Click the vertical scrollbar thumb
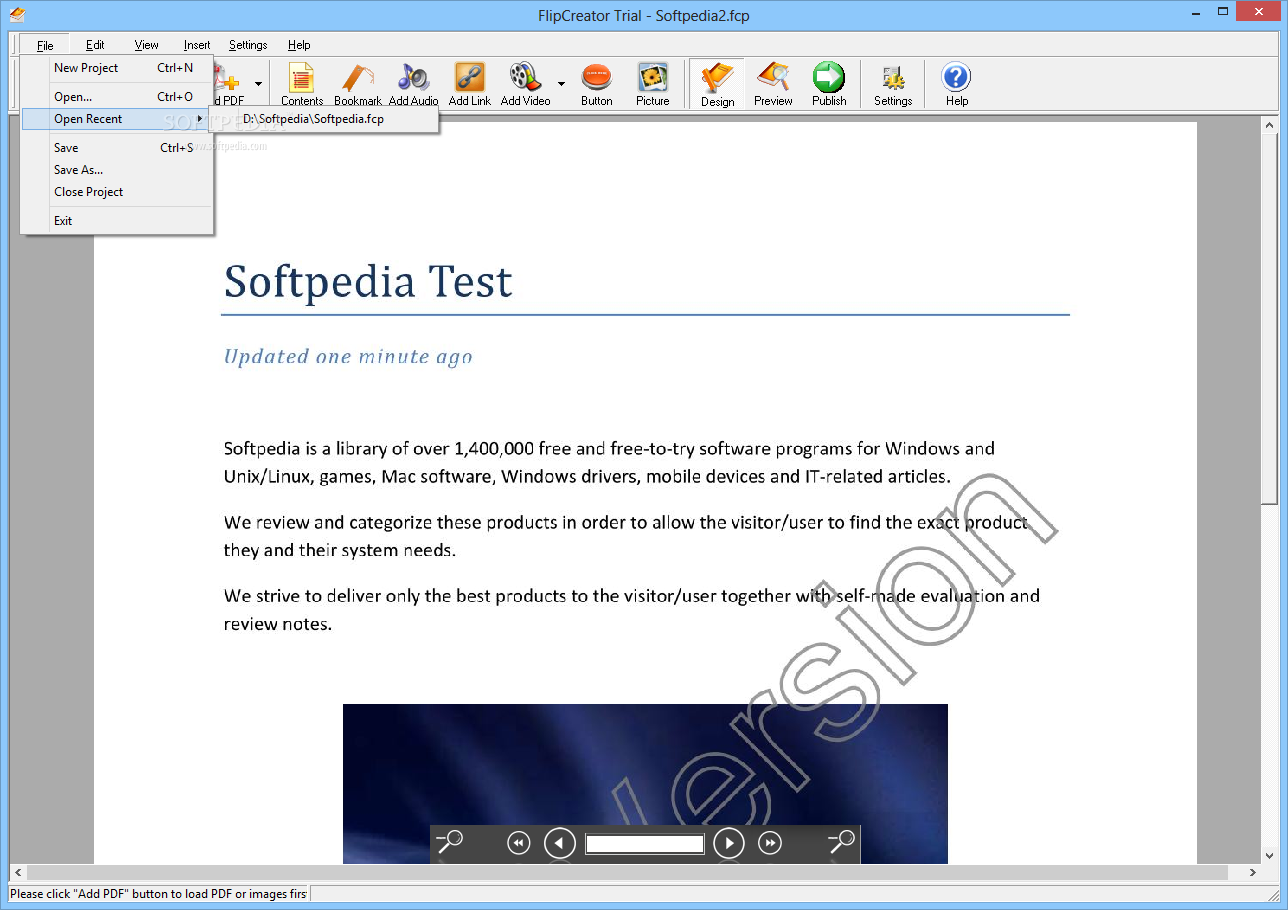The width and height of the screenshot is (1288, 910). point(1269,319)
